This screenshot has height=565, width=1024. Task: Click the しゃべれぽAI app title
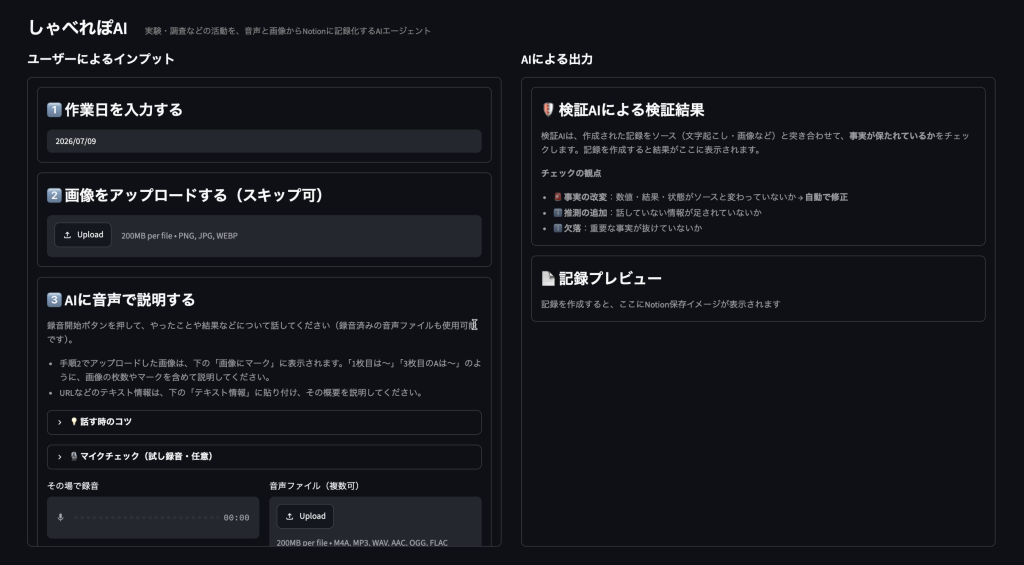(x=78, y=28)
